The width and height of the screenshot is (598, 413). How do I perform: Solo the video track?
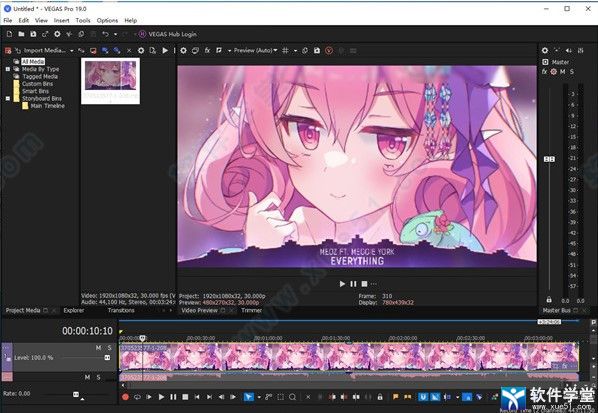tap(109, 348)
